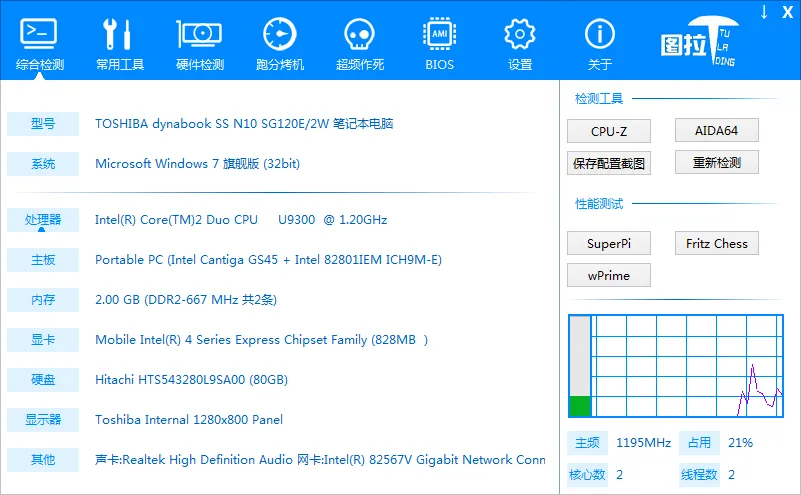Open the 关于 info icon

[x=599, y=35]
